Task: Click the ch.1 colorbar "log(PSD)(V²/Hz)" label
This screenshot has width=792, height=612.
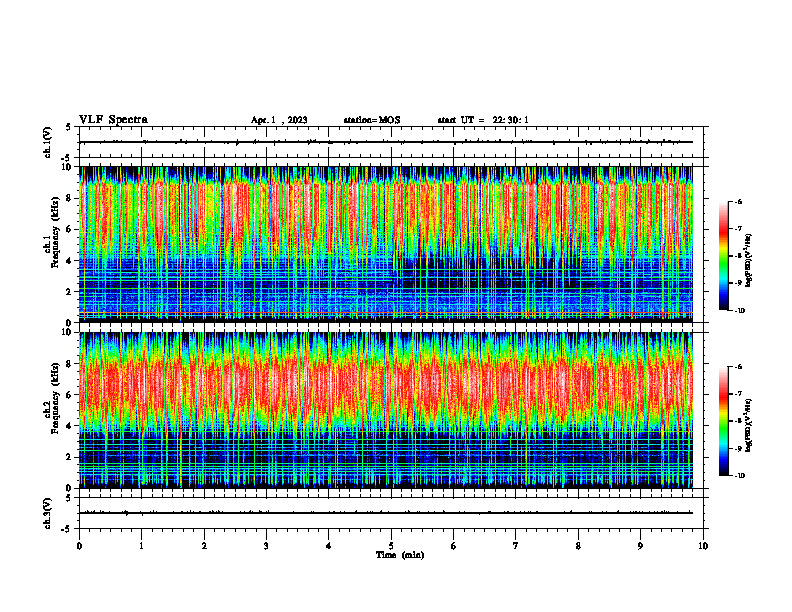Action: (748, 261)
